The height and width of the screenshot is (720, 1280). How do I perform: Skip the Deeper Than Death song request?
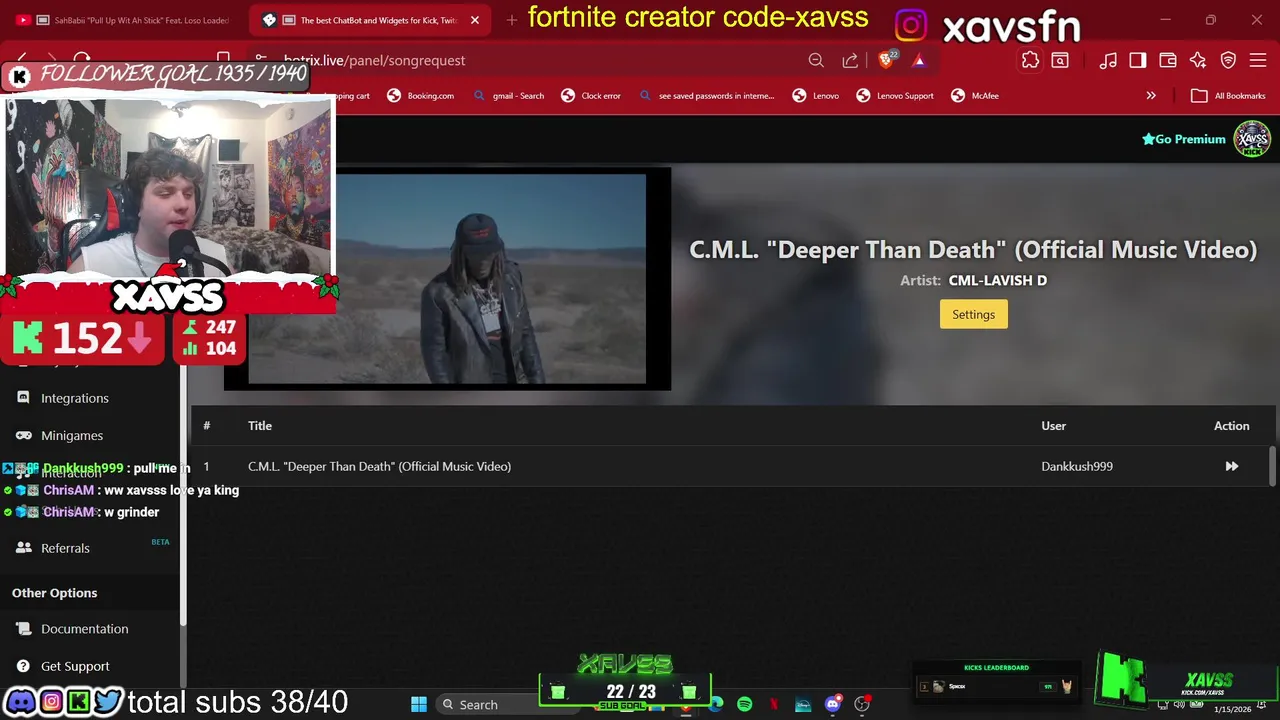tap(1231, 466)
